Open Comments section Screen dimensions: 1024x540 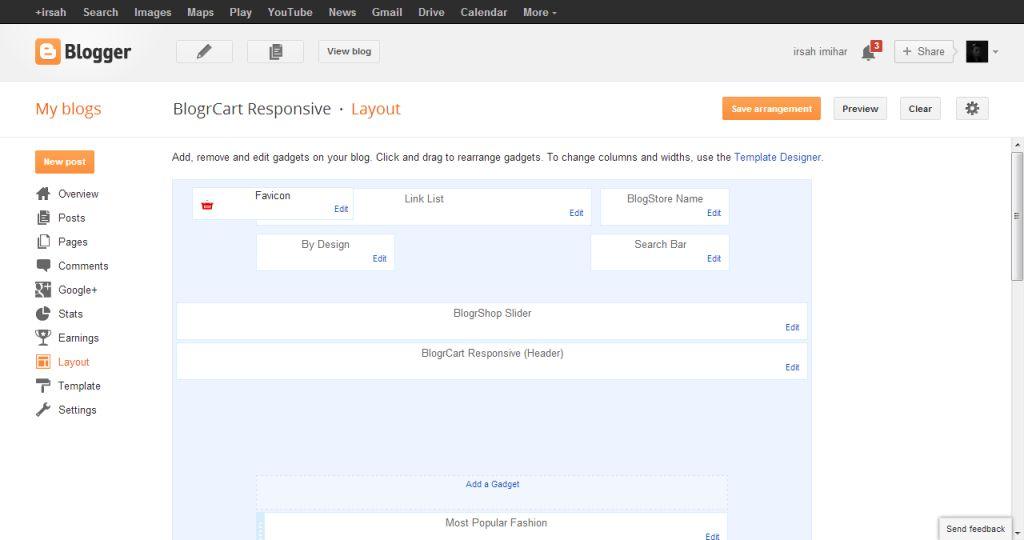[83, 266]
